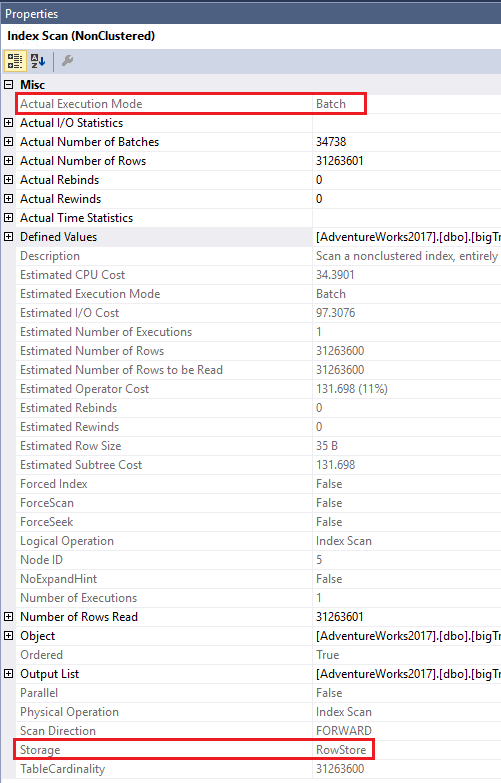Expand the Output List property
The width and height of the screenshot is (501, 783).
8,673
